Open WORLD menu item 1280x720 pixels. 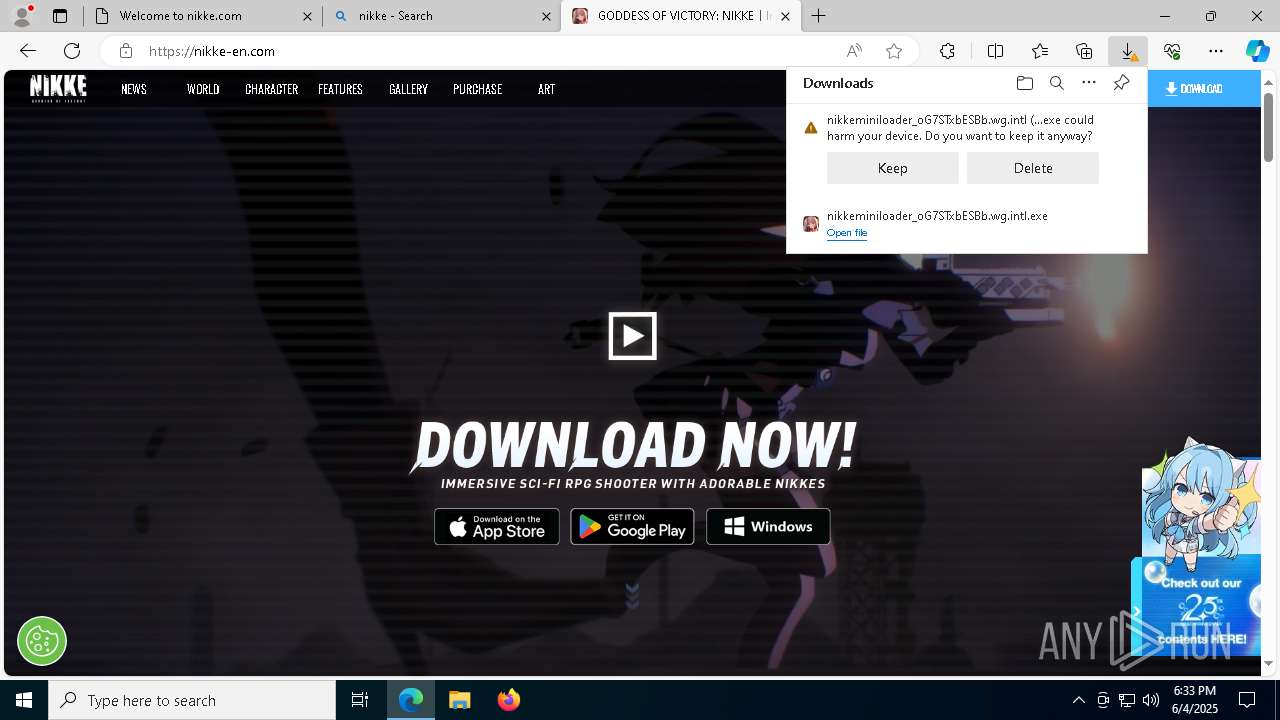[203, 89]
